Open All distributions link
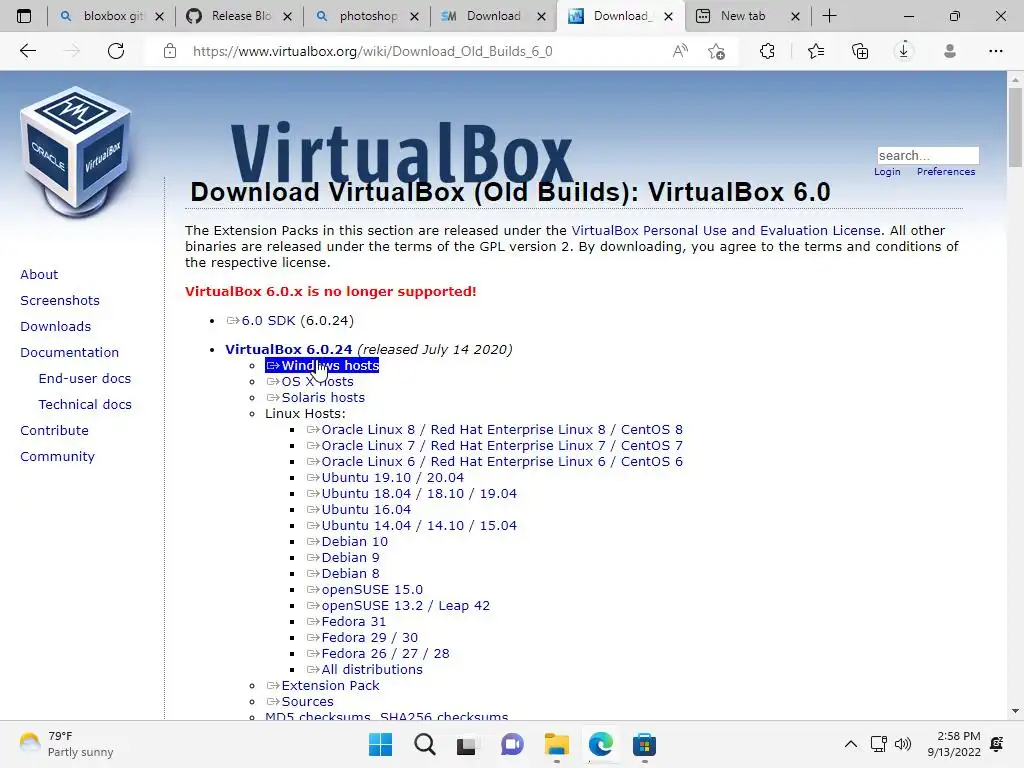The height and width of the screenshot is (768, 1024). 365,669
